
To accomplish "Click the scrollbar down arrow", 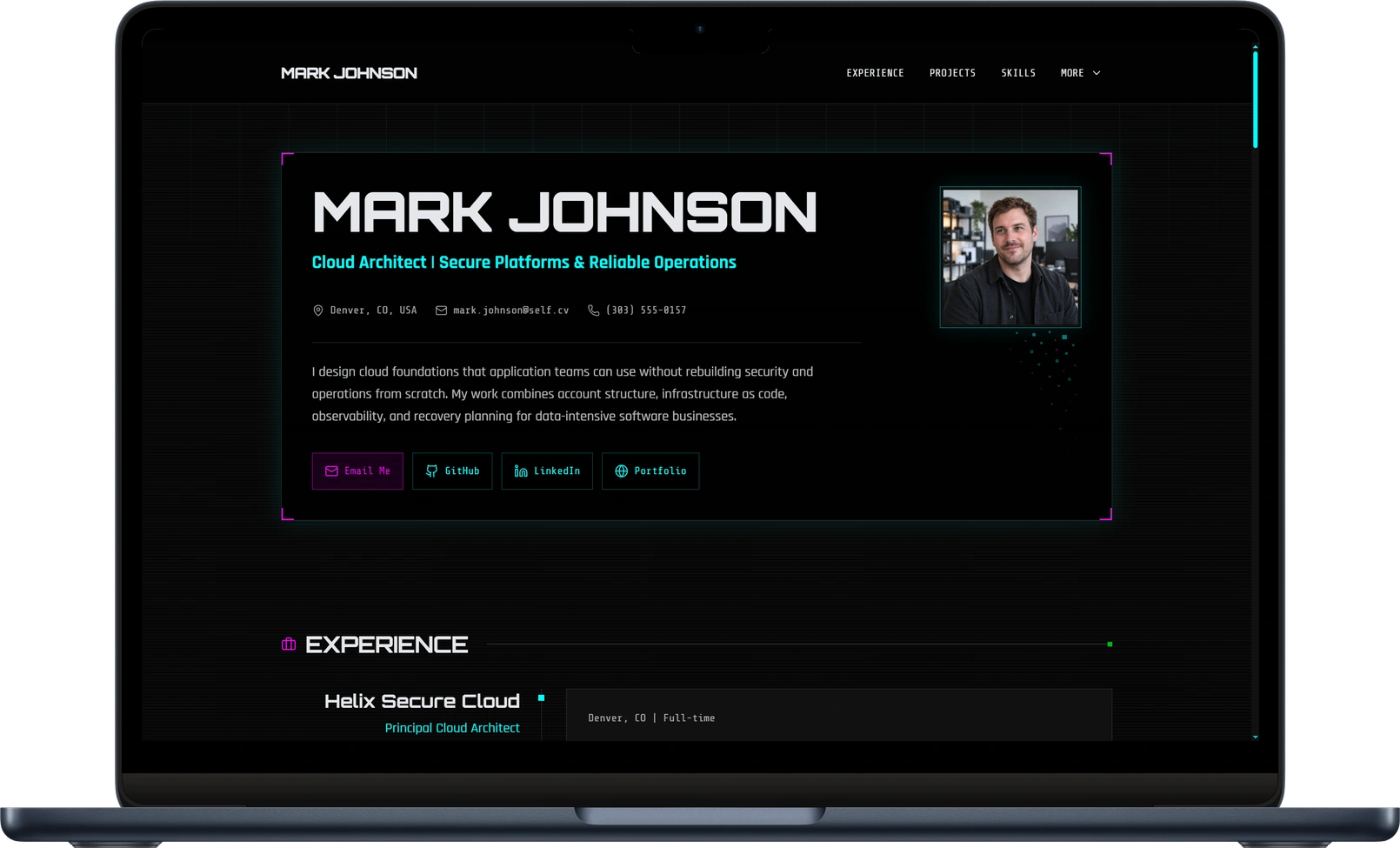I will 1256,737.
